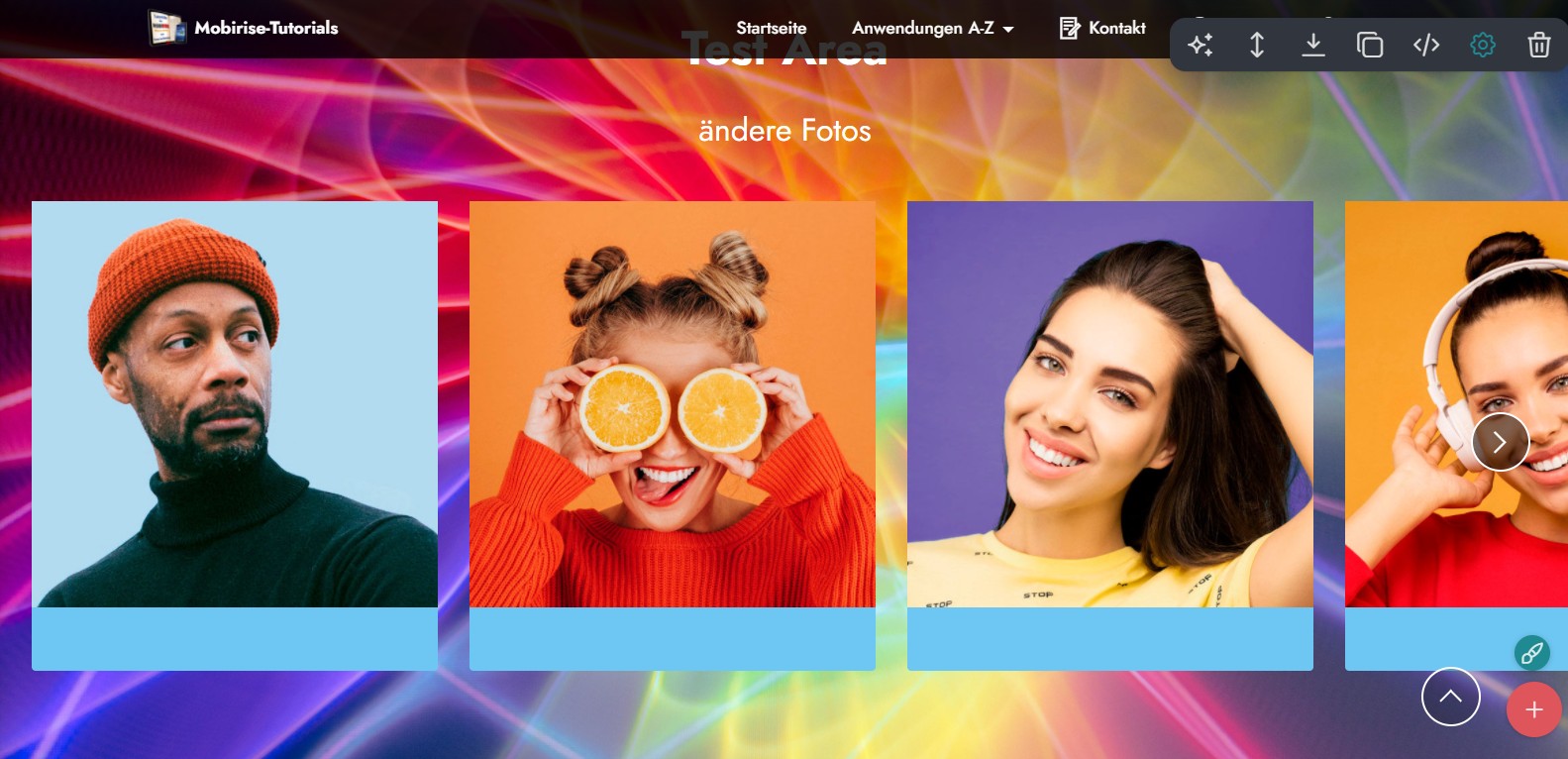The width and height of the screenshot is (1568, 759).
Task: Open block settings gear icon
Action: pos(1483,45)
